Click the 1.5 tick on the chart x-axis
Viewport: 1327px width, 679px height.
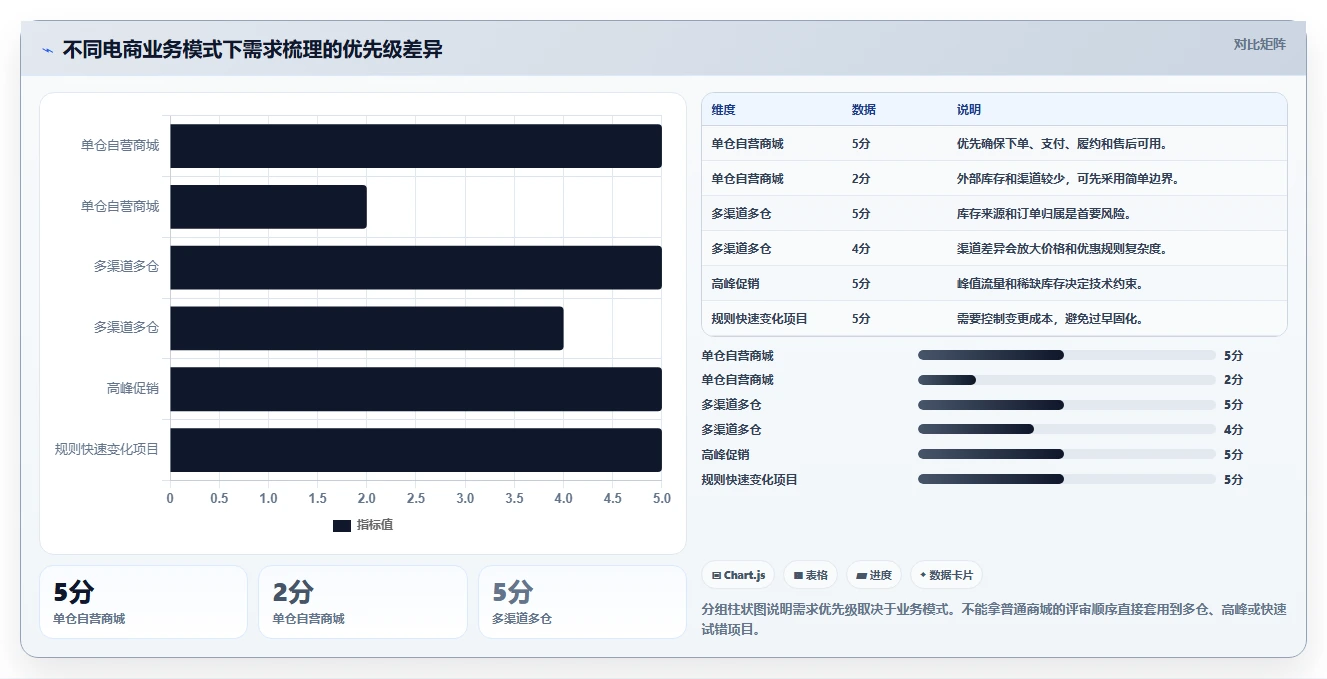pos(317,498)
